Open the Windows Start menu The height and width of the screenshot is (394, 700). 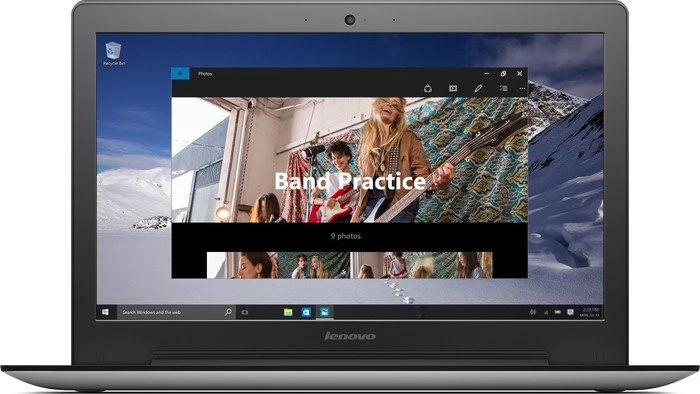(x=106, y=312)
